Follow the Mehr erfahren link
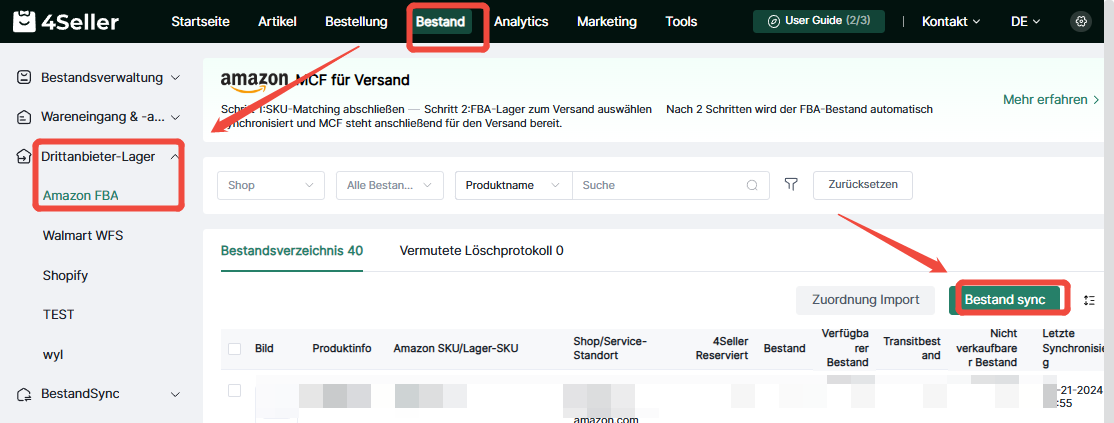Screen dimensions: 1114x423 click(x=1051, y=100)
